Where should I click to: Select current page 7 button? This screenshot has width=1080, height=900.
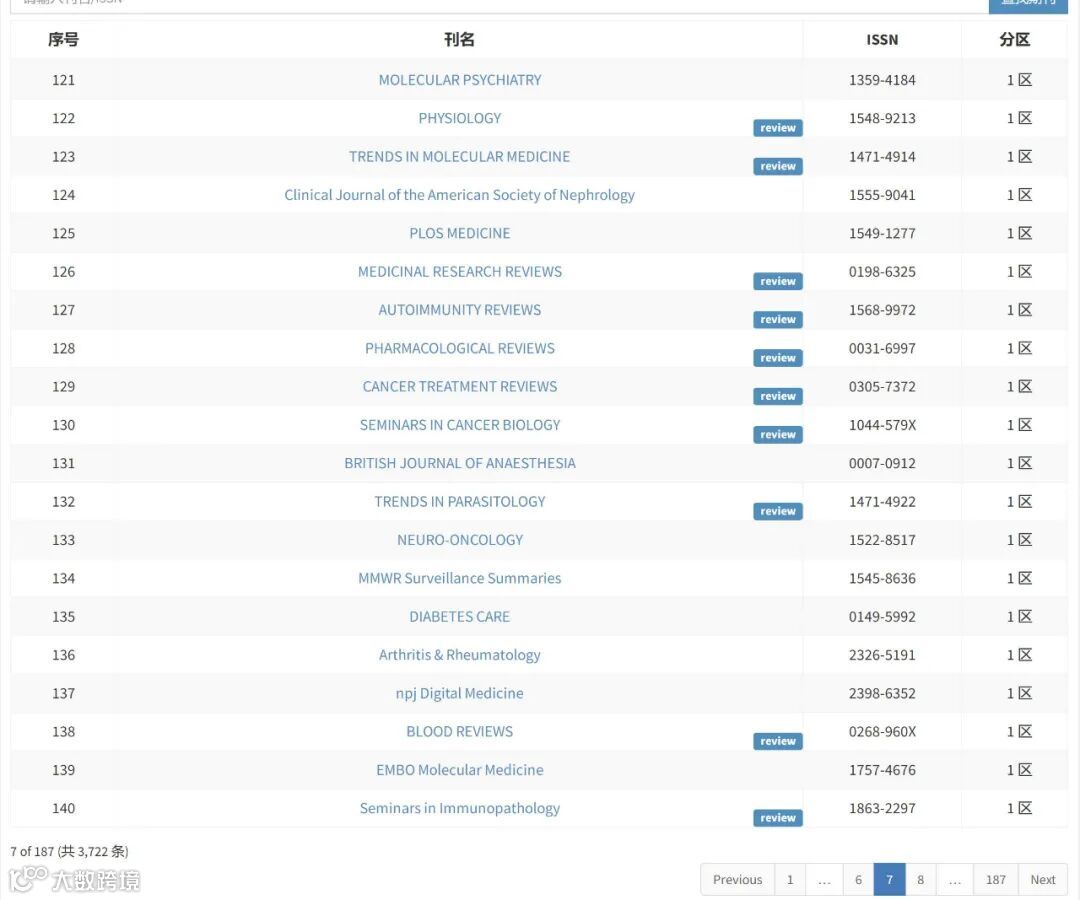(889, 879)
